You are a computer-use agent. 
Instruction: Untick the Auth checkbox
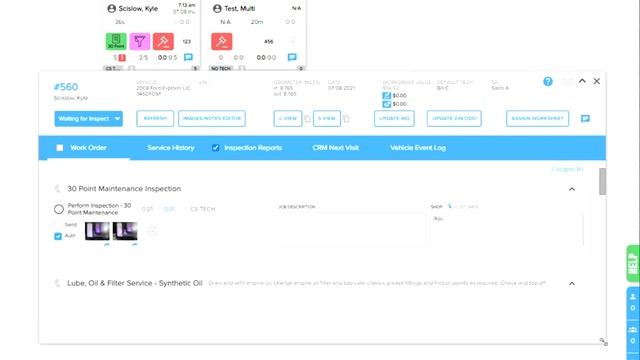pyautogui.click(x=58, y=236)
